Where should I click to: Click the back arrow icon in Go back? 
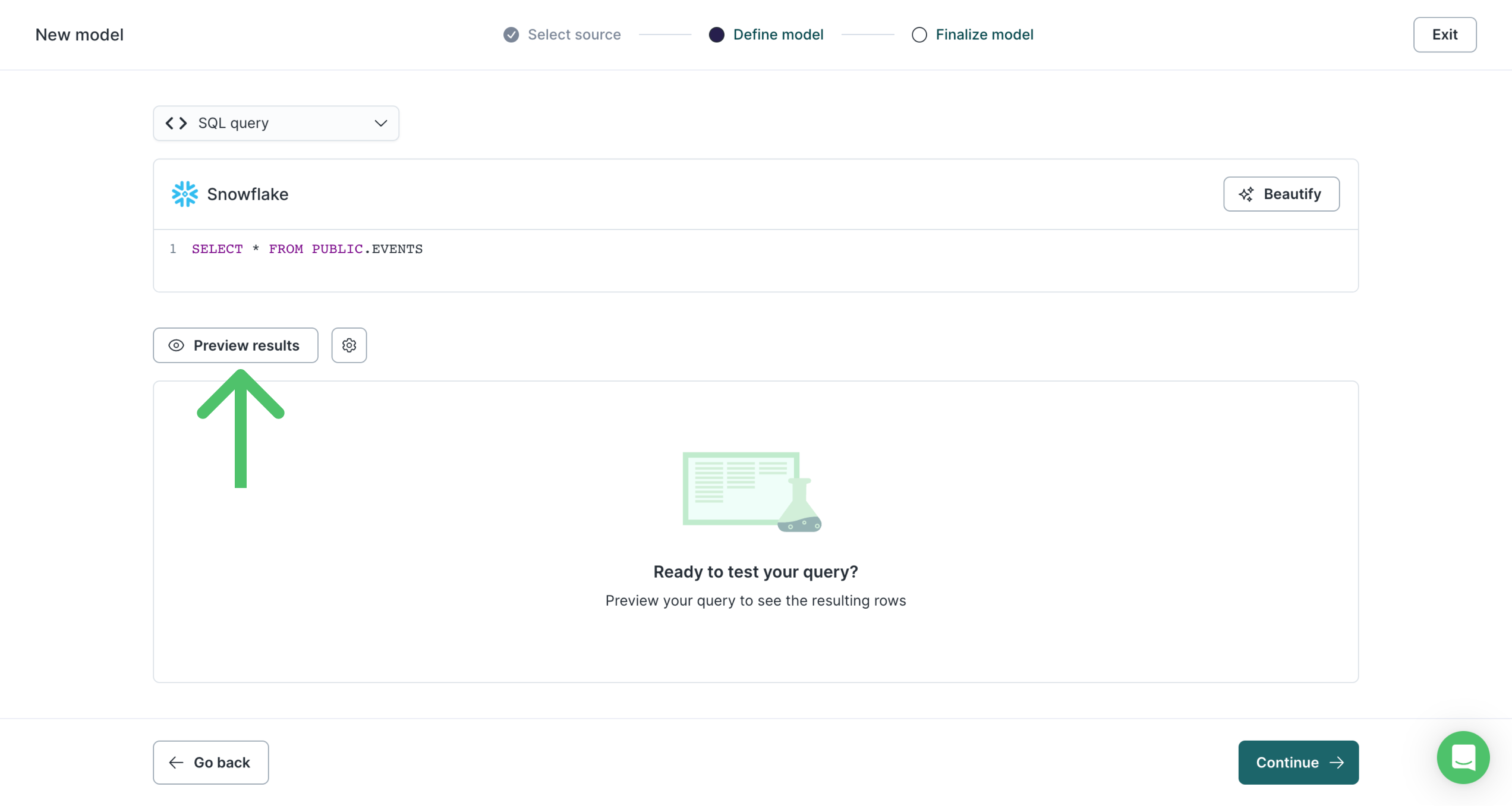(175, 763)
